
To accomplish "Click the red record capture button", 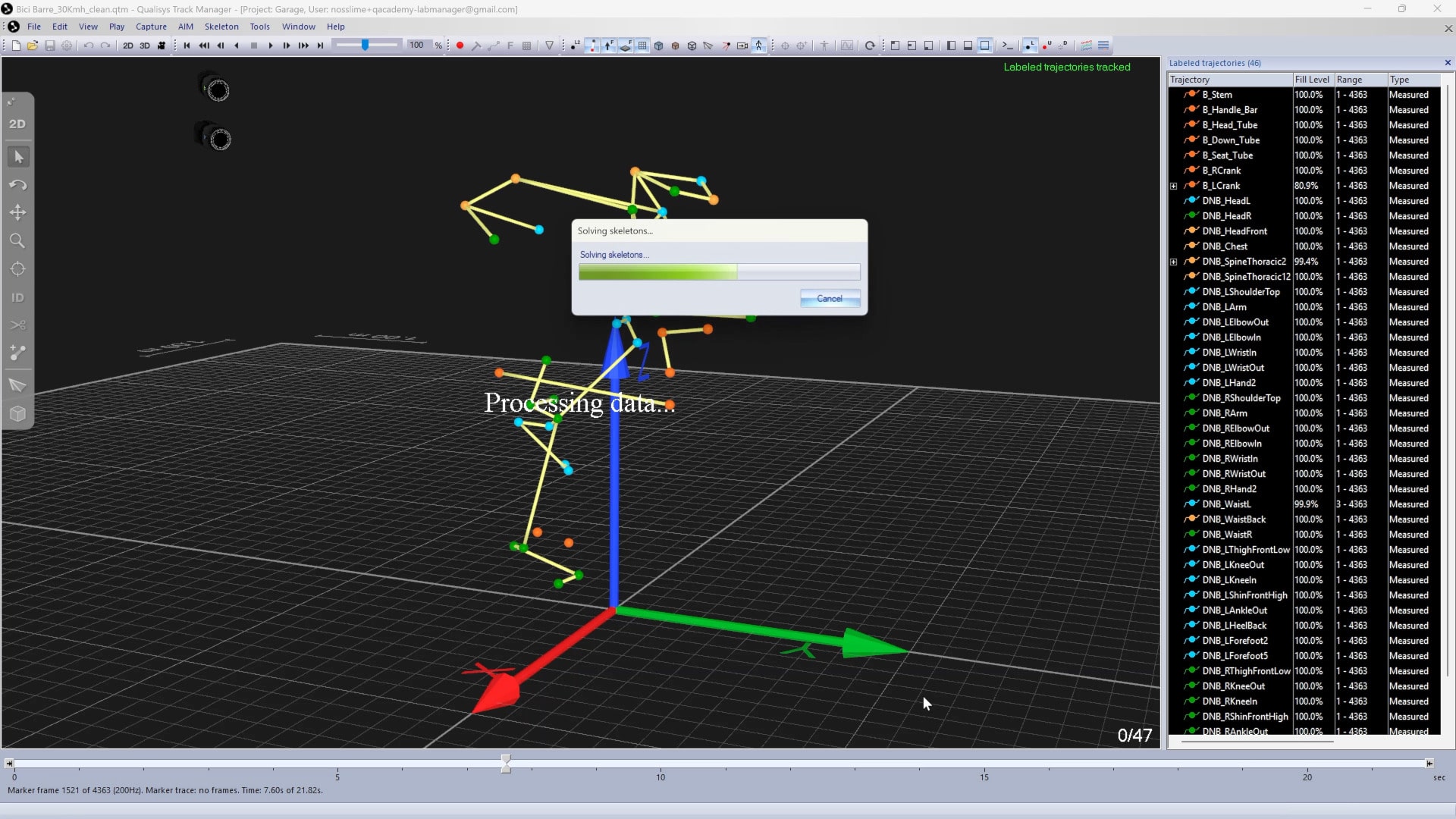I will tap(460, 45).
